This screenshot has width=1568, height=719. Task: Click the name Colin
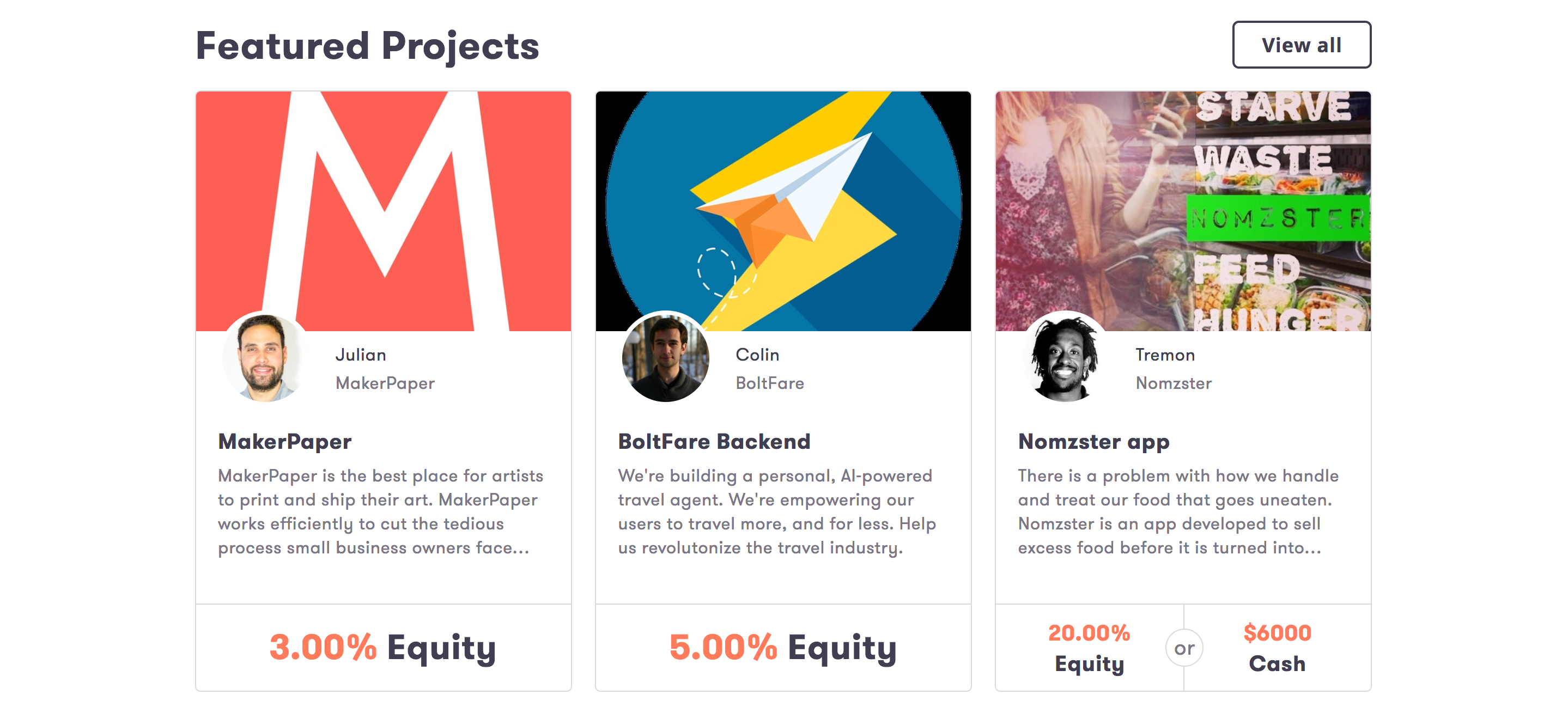click(757, 355)
